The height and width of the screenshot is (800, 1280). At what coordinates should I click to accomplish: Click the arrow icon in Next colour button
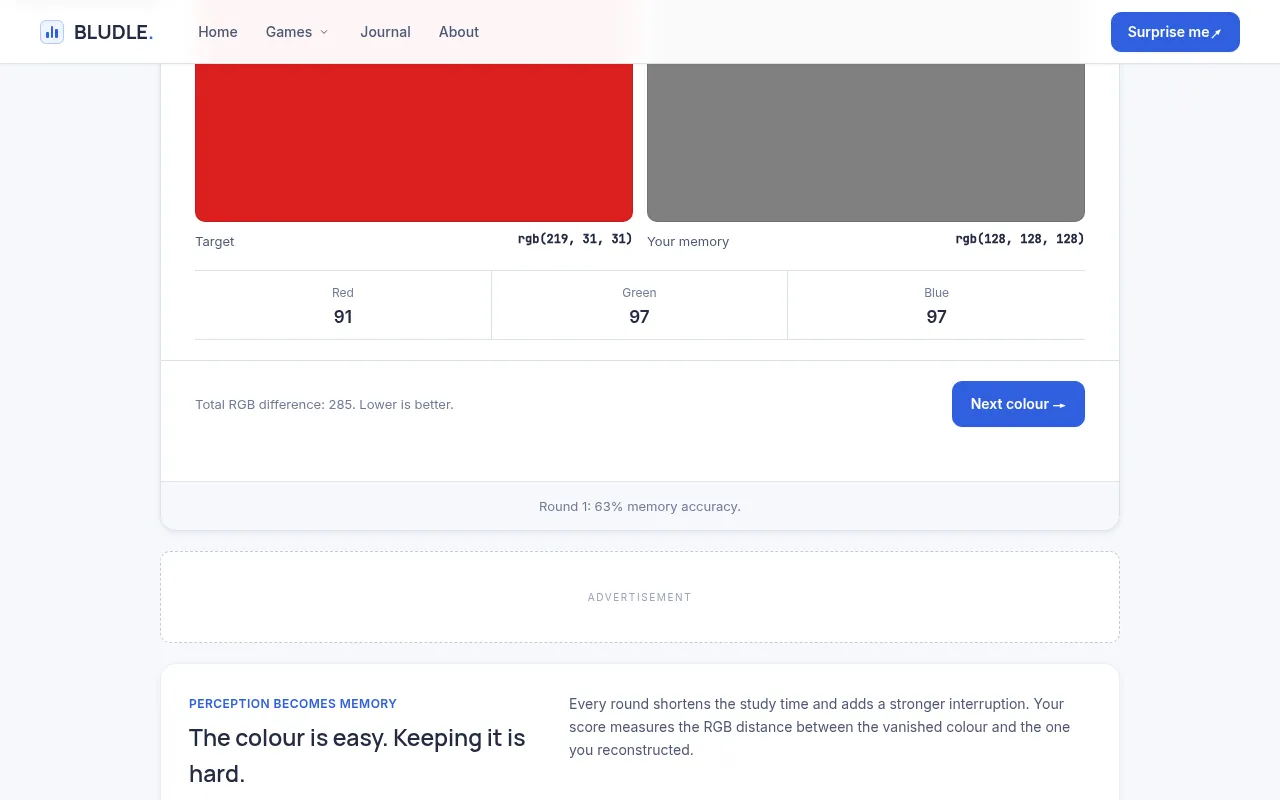tap(1060, 405)
